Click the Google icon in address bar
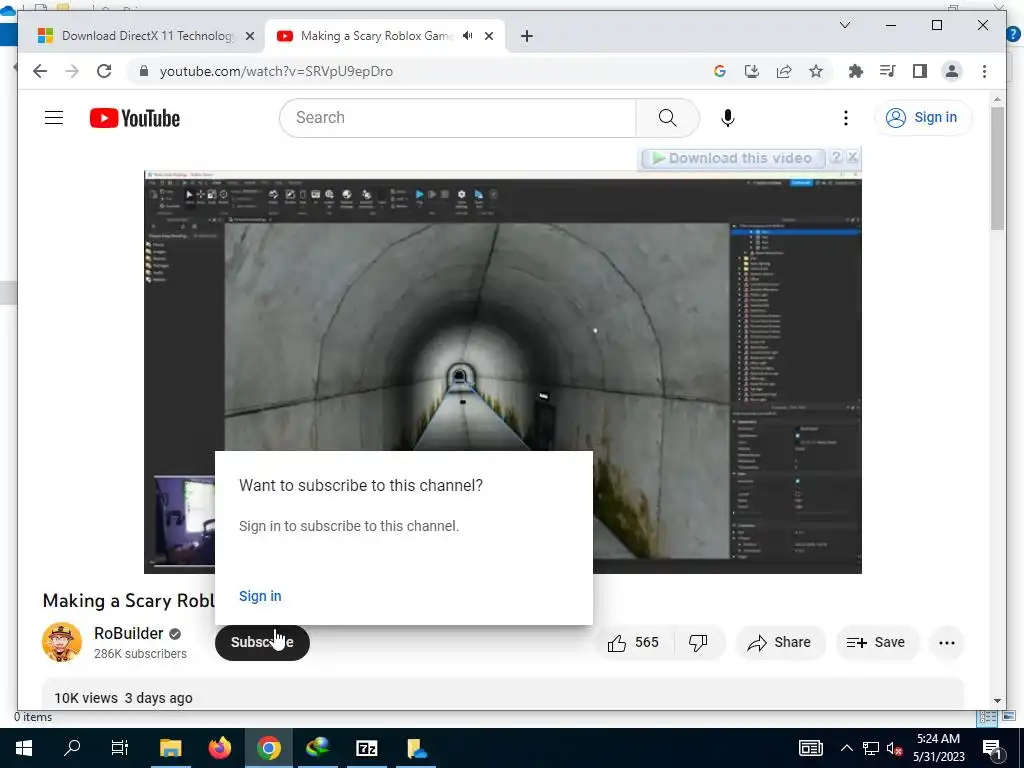The image size is (1024, 768). click(x=720, y=71)
